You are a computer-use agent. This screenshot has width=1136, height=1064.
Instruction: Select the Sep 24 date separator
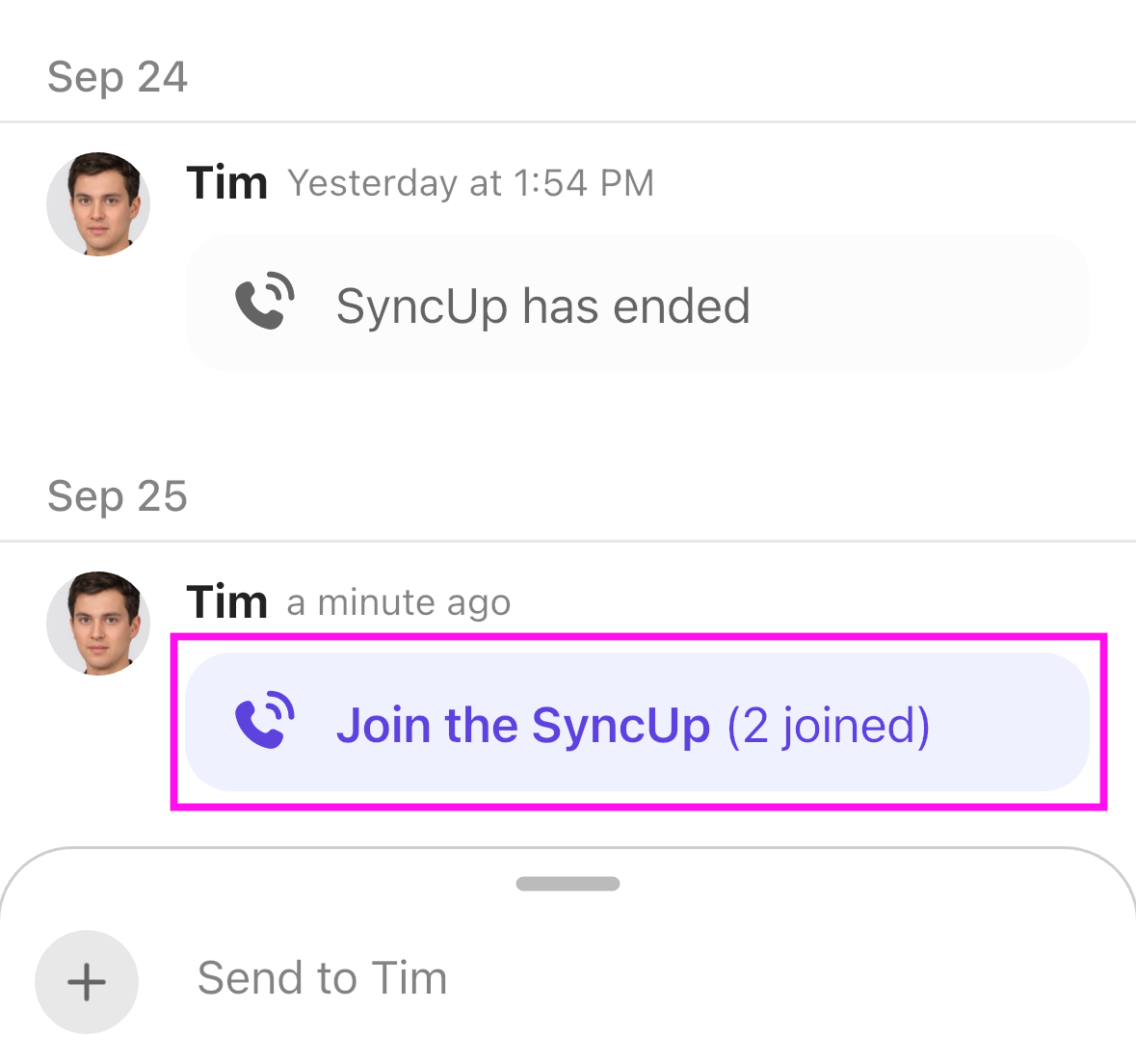pyautogui.click(x=117, y=77)
